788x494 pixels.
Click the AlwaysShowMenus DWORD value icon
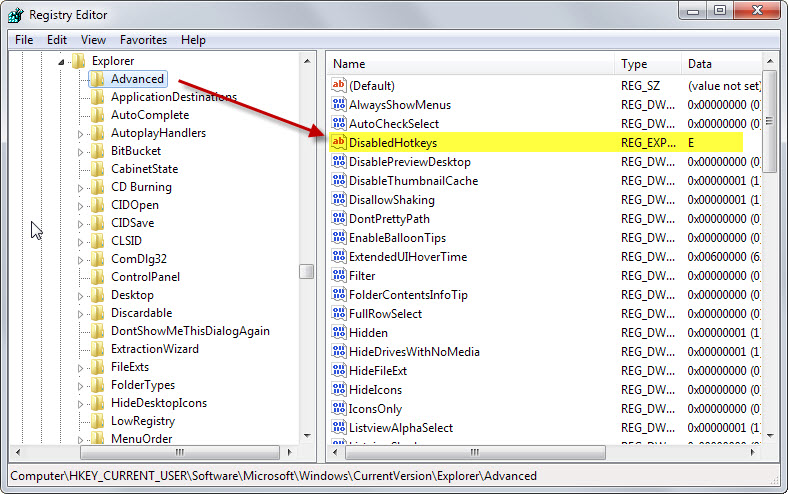339,104
